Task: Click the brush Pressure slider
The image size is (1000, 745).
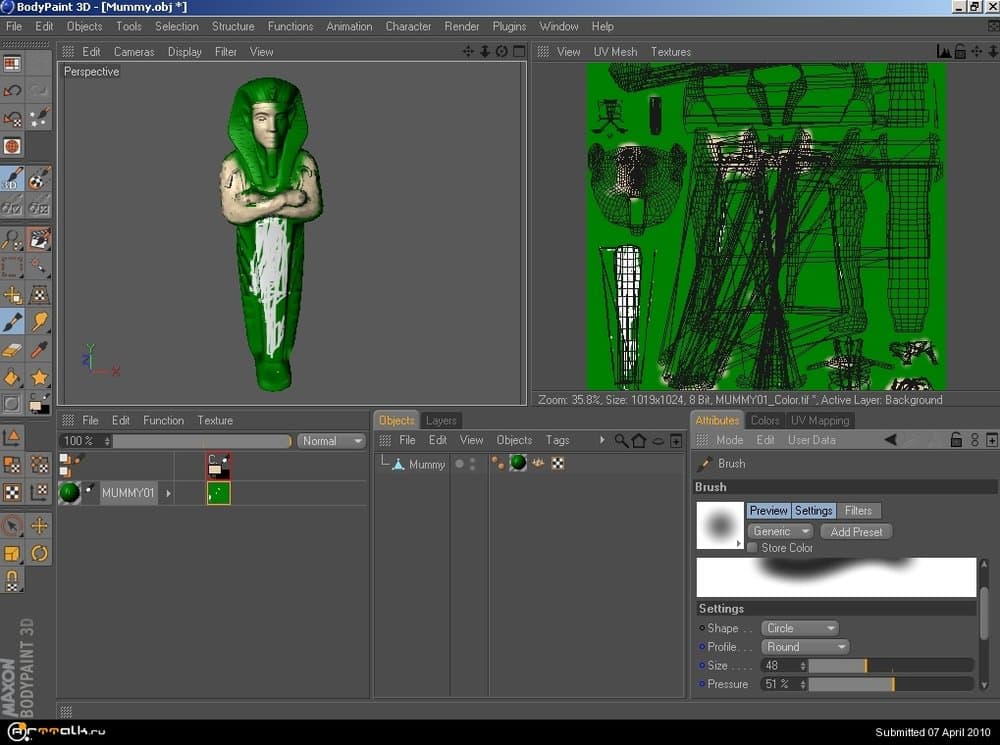Action: click(890, 685)
